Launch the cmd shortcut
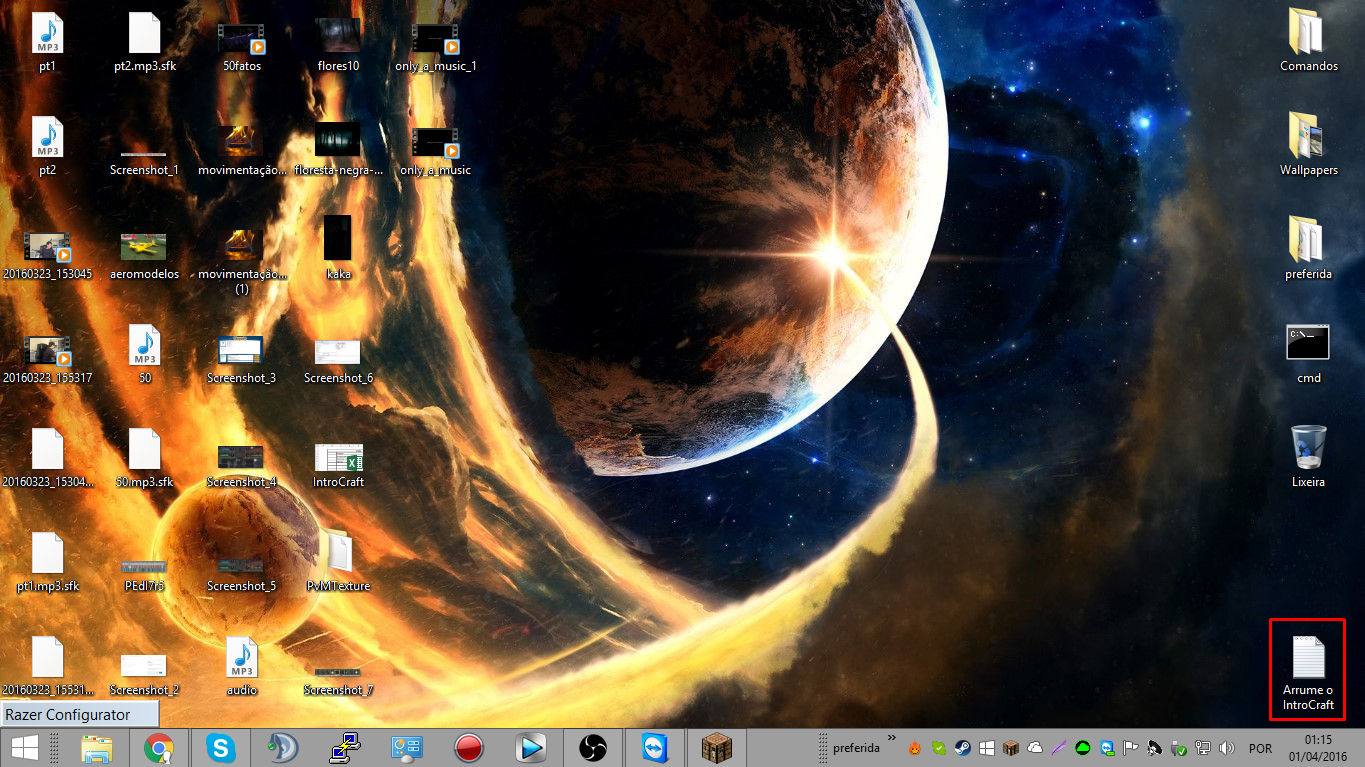The image size is (1365, 767). point(1308,355)
